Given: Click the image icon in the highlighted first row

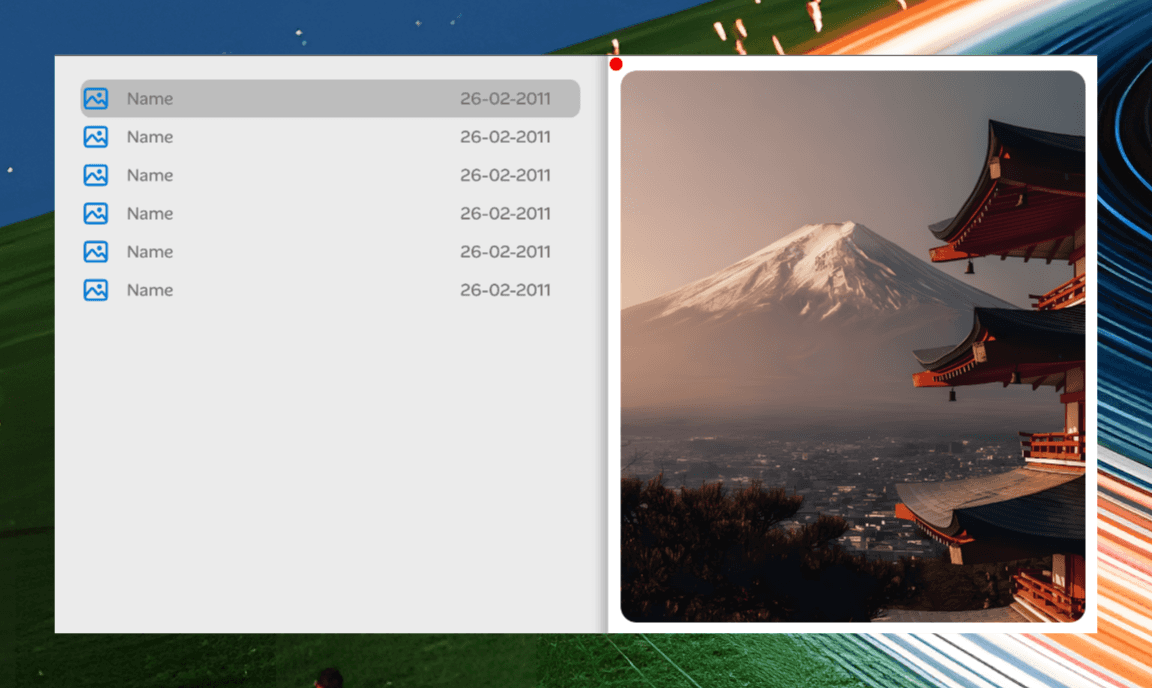Looking at the screenshot, I should [x=96, y=98].
